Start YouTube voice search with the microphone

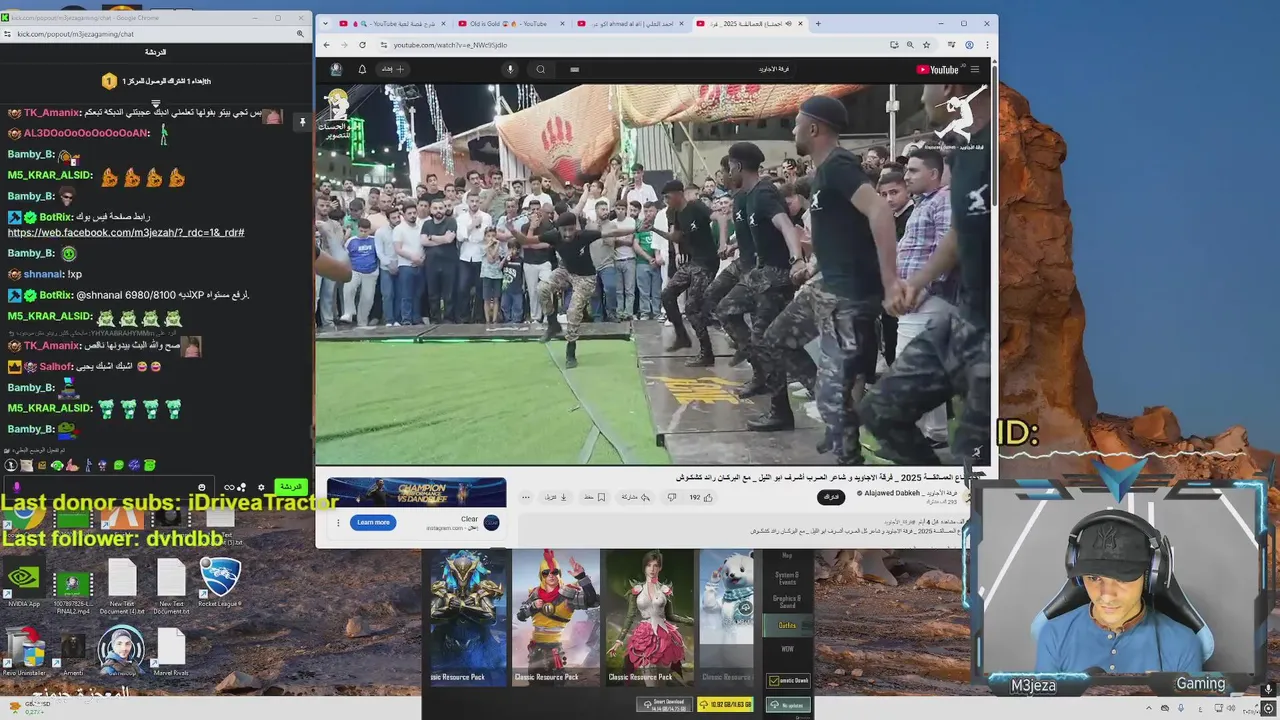coord(510,69)
